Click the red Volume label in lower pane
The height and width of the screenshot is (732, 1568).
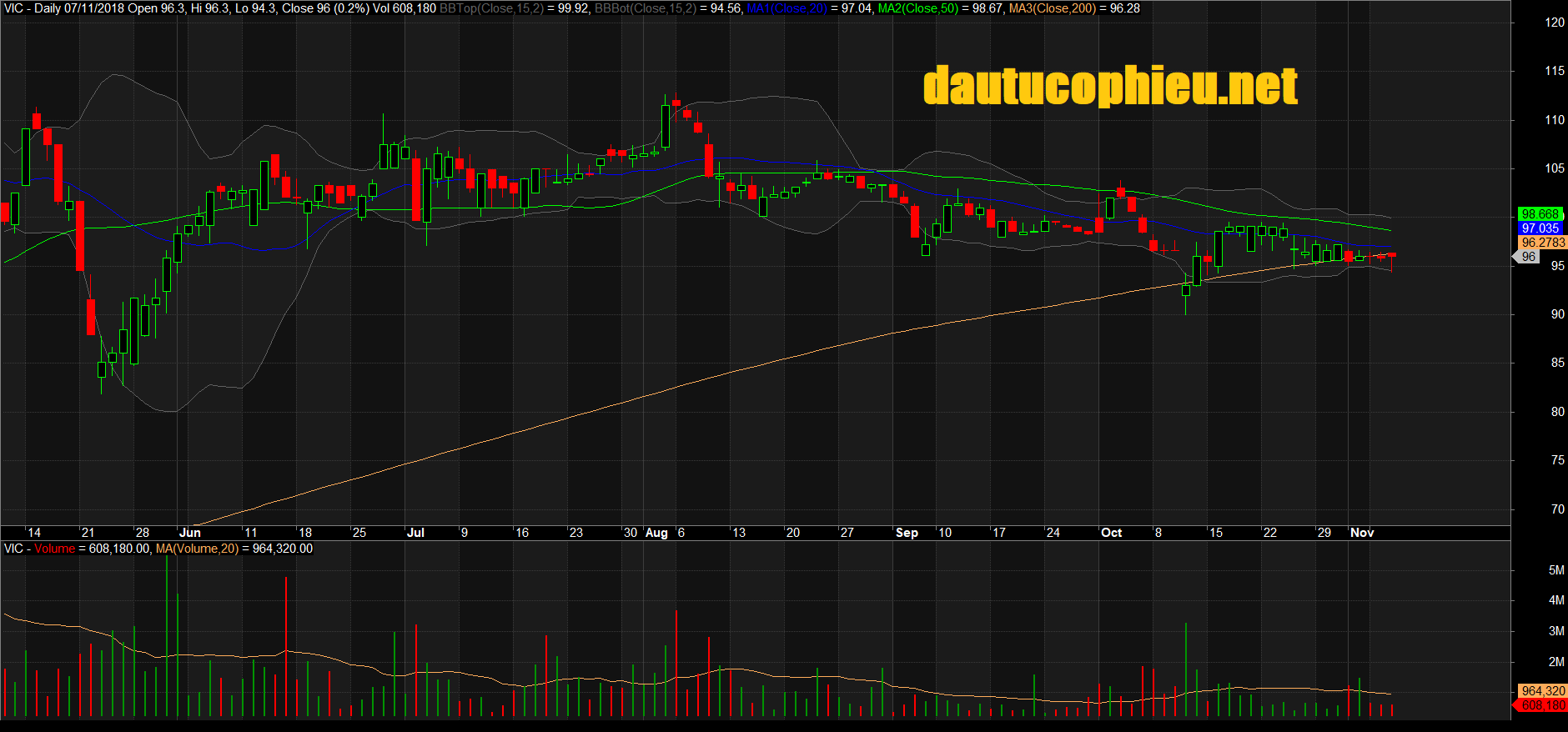(x=54, y=549)
